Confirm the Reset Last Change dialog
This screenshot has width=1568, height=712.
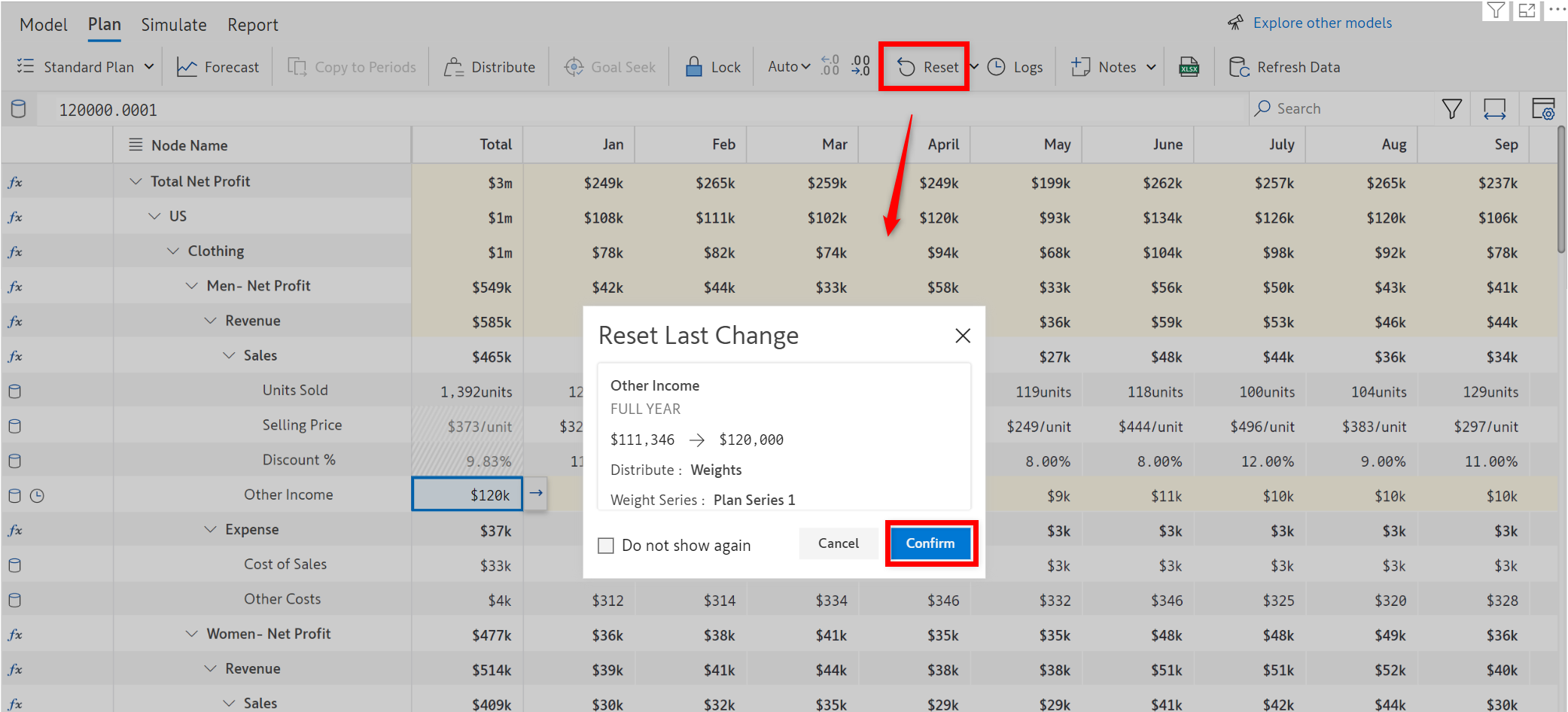[930, 543]
